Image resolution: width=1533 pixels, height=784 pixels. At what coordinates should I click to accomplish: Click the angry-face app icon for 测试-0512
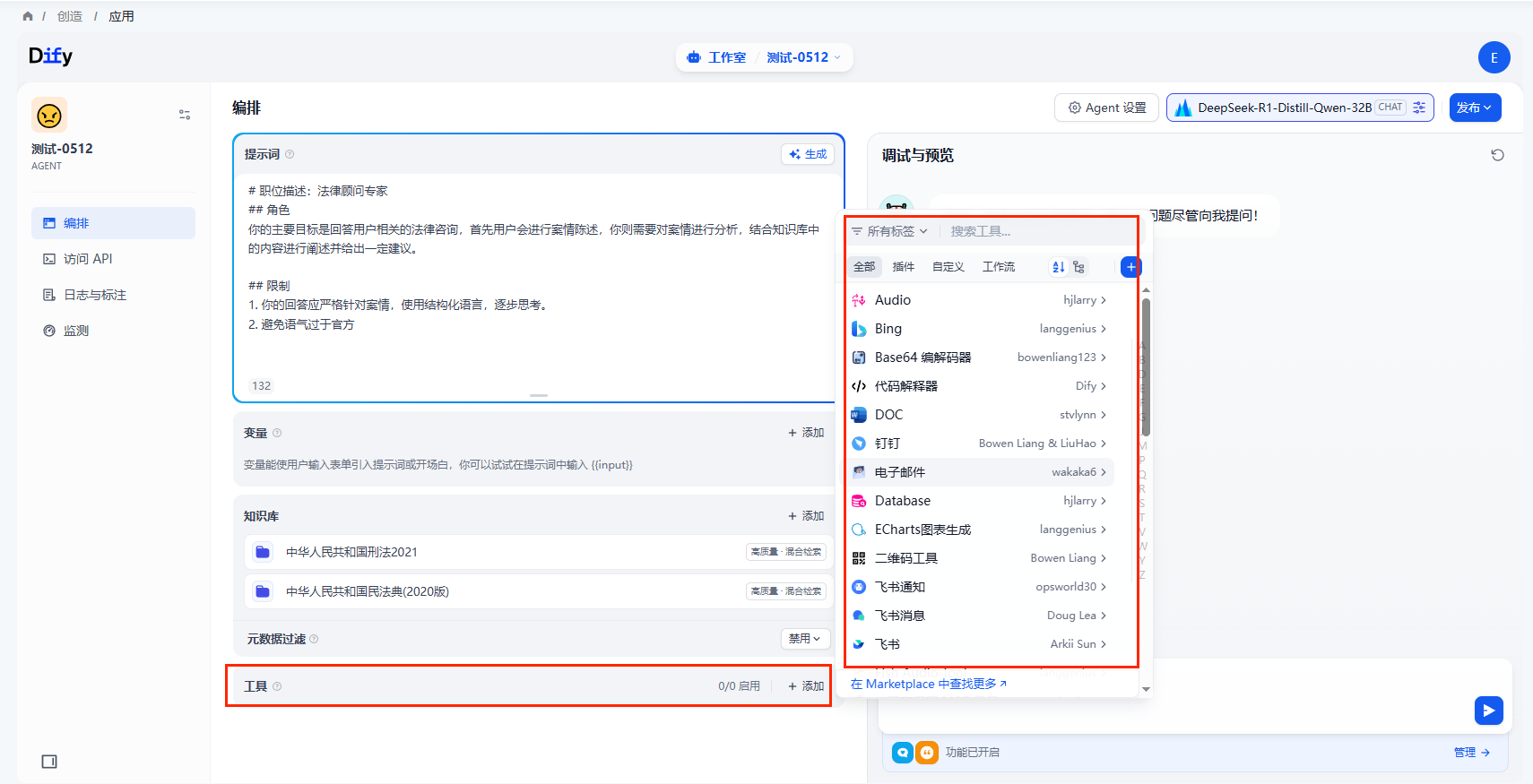49,115
